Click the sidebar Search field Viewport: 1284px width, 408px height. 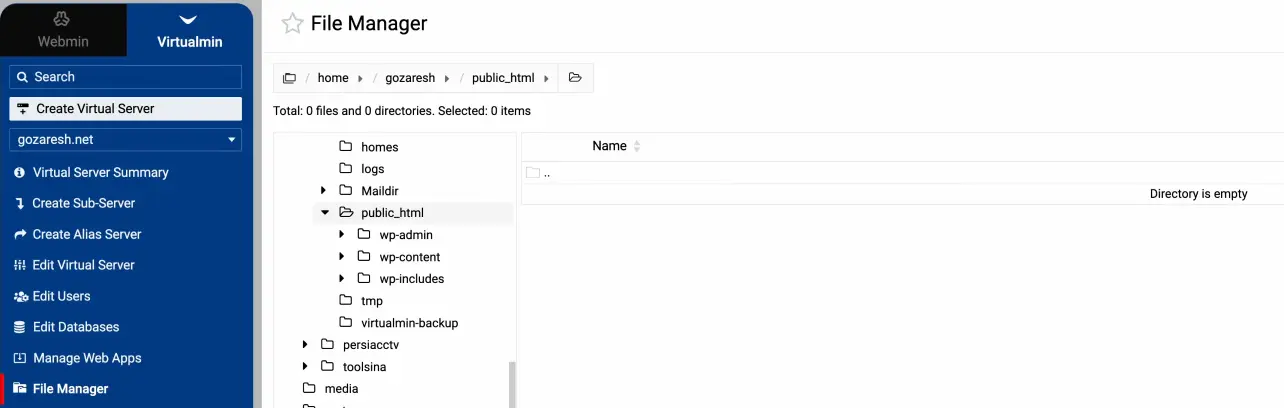125,77
